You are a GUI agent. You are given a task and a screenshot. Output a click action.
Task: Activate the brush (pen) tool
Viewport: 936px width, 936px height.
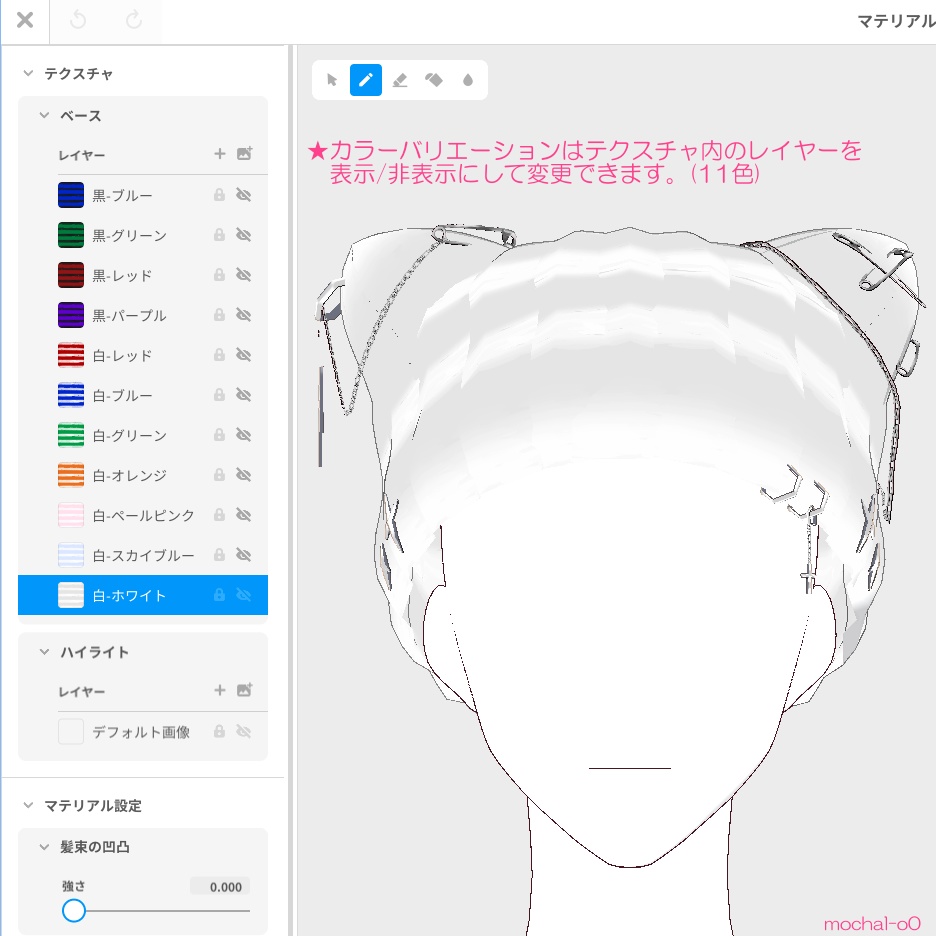(x=365, y=80)
